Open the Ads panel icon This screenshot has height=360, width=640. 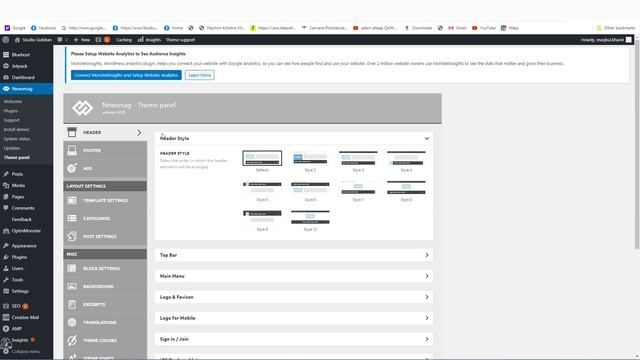coord(72,168)
